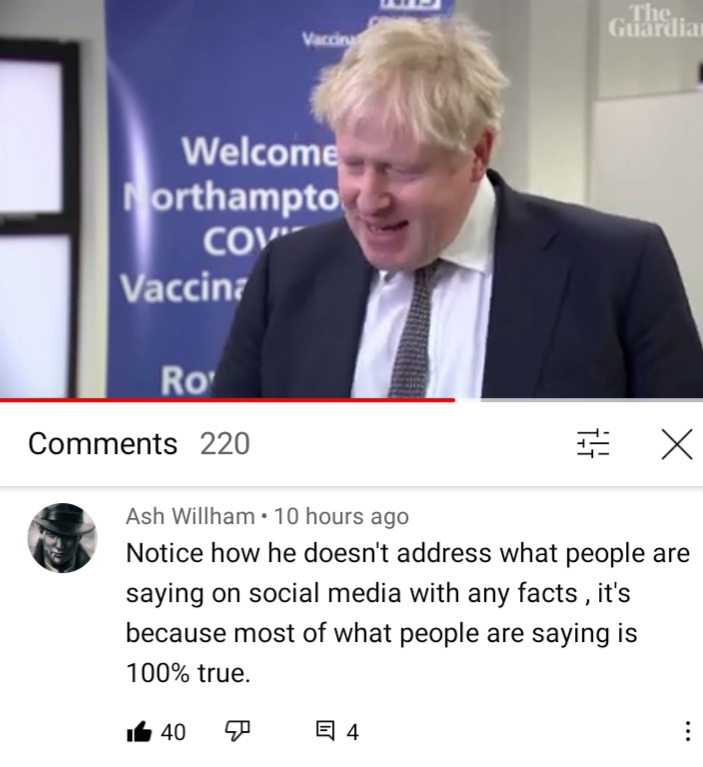Tap the video player frame
Viewport: 703px width, 767px height.
point(351,199)
